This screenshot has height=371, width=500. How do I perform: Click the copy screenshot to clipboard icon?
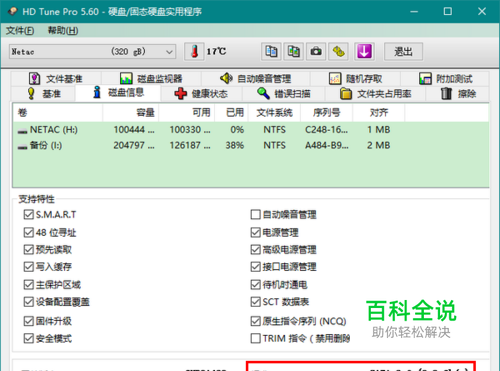tap(294, 52)
